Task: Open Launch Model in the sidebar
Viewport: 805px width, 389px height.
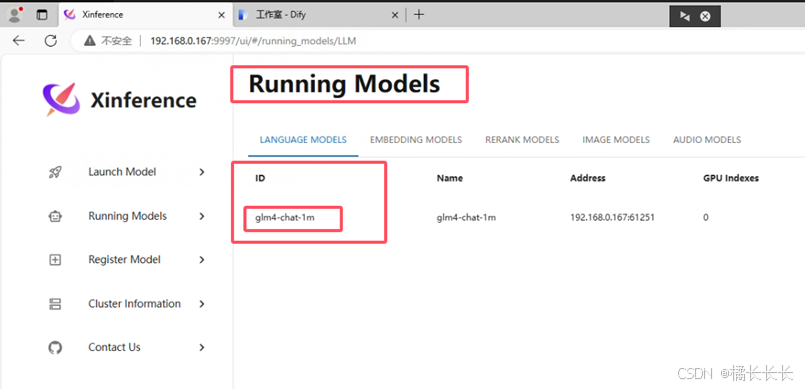Action: coord(122,172)
